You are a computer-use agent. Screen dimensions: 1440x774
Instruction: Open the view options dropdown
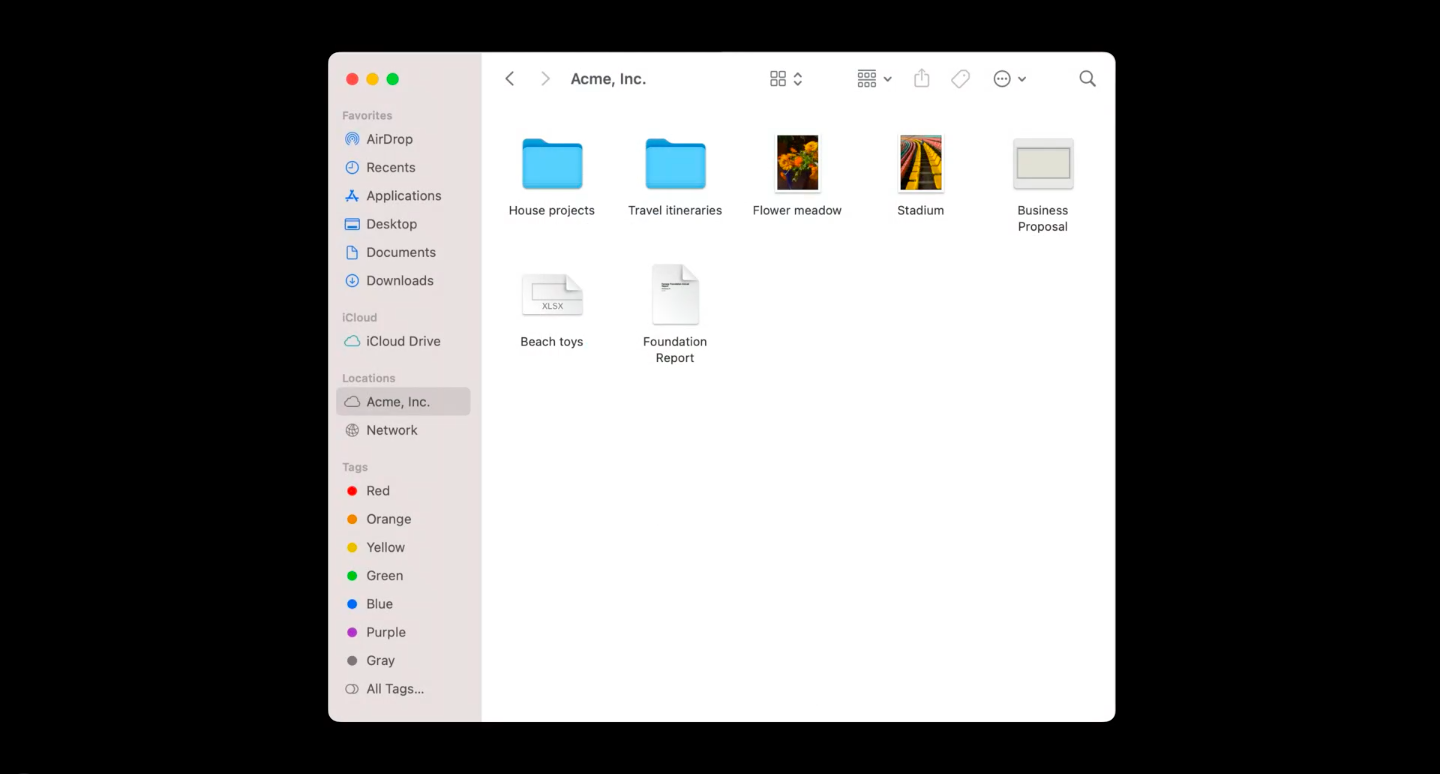[x=785, y=78]
